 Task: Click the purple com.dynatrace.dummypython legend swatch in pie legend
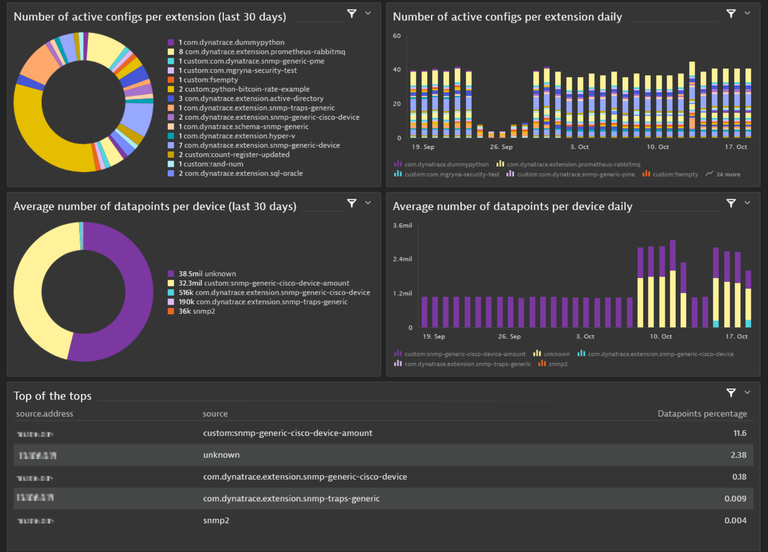[171, 43]
